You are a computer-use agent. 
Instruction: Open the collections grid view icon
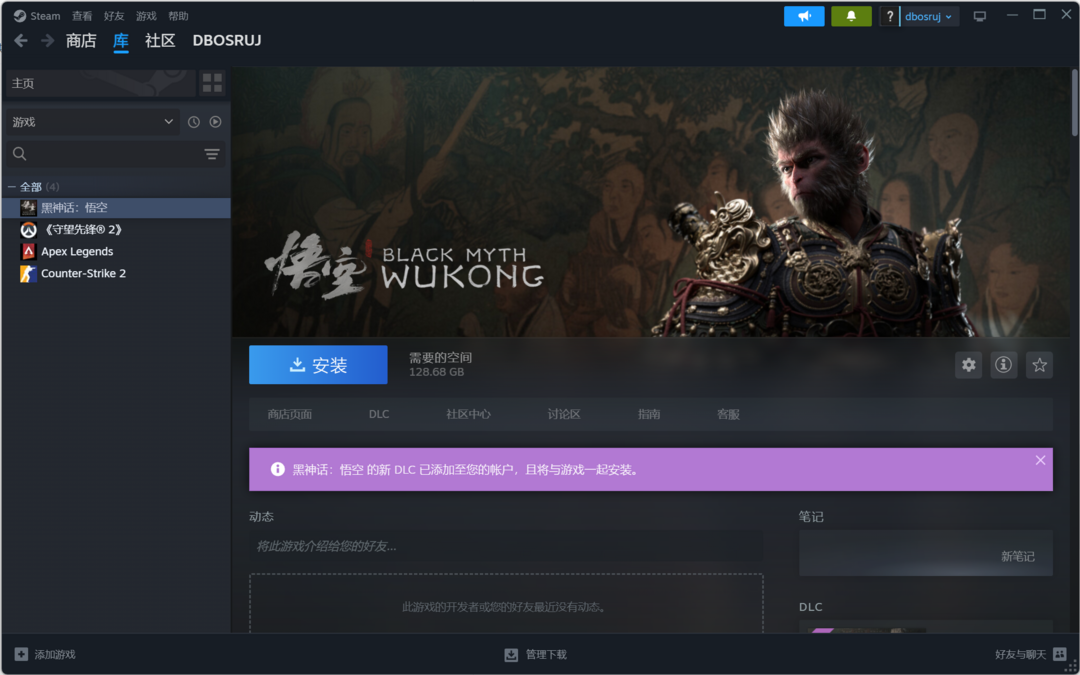coord(212,83)
